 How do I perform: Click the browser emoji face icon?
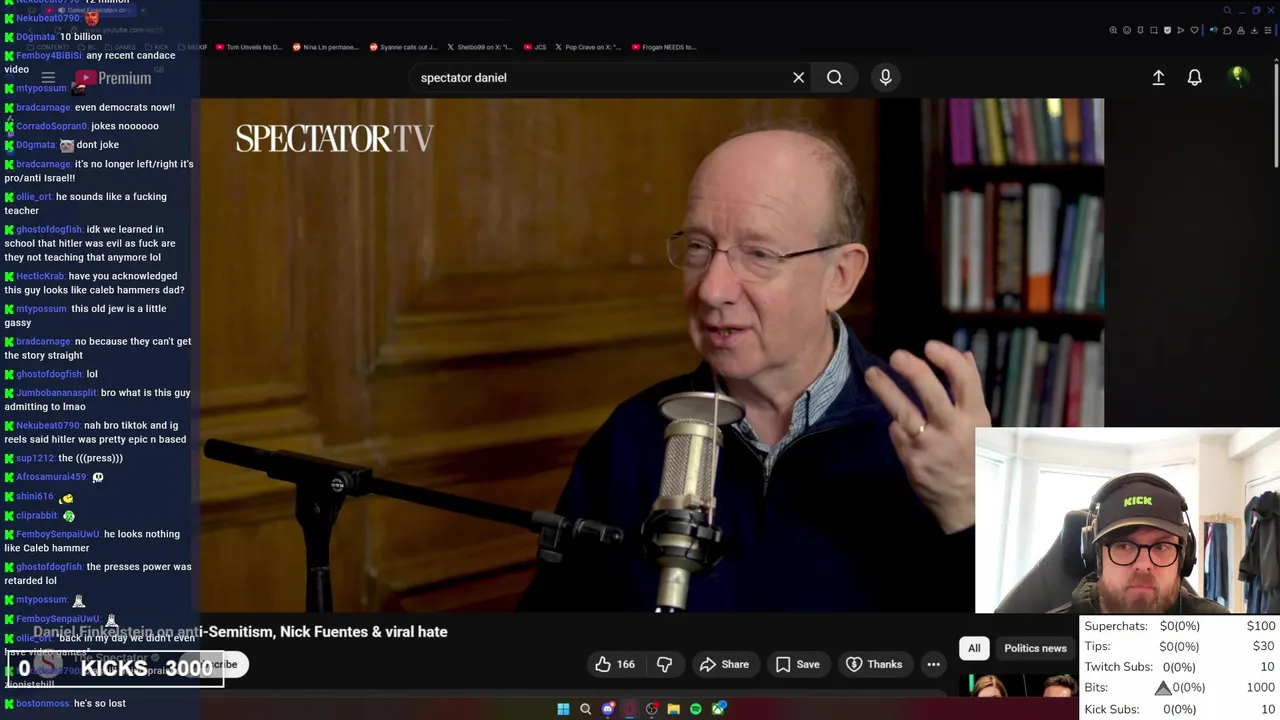click(1127, 30)
